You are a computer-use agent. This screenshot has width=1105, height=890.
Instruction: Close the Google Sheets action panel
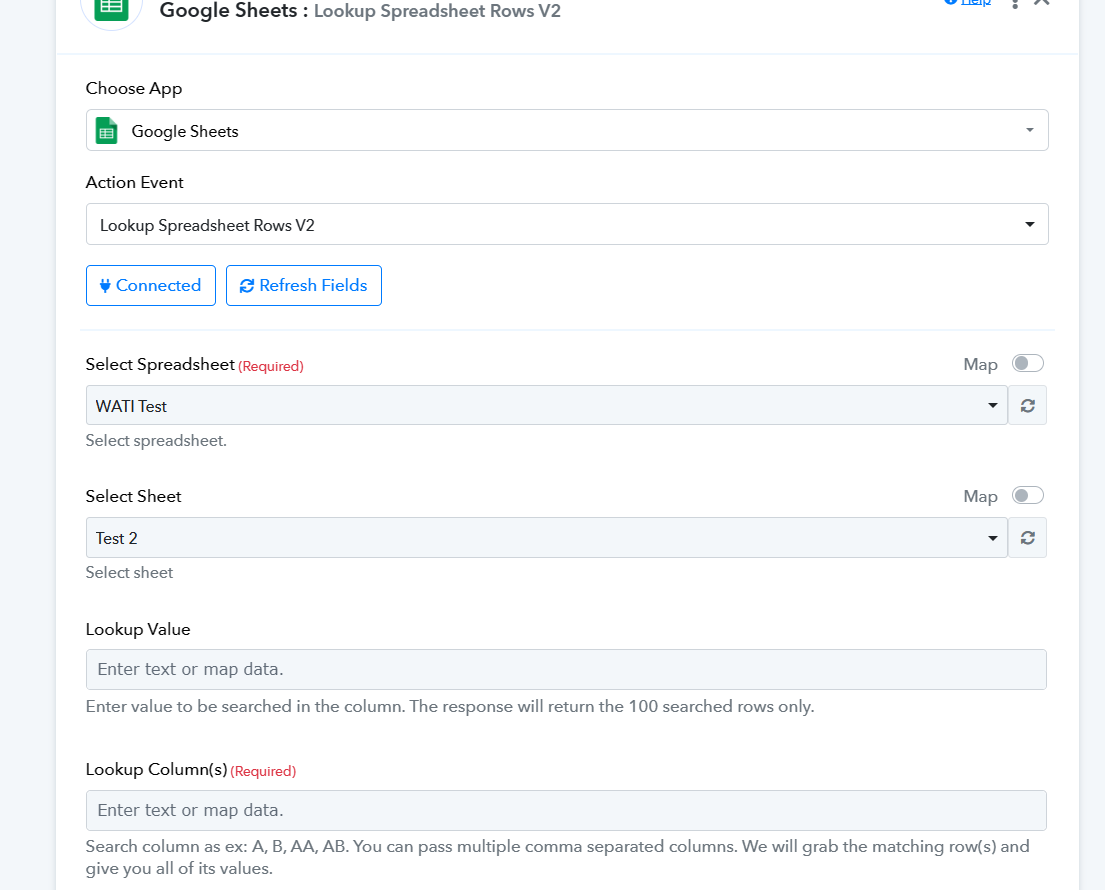coord(1042,3)
